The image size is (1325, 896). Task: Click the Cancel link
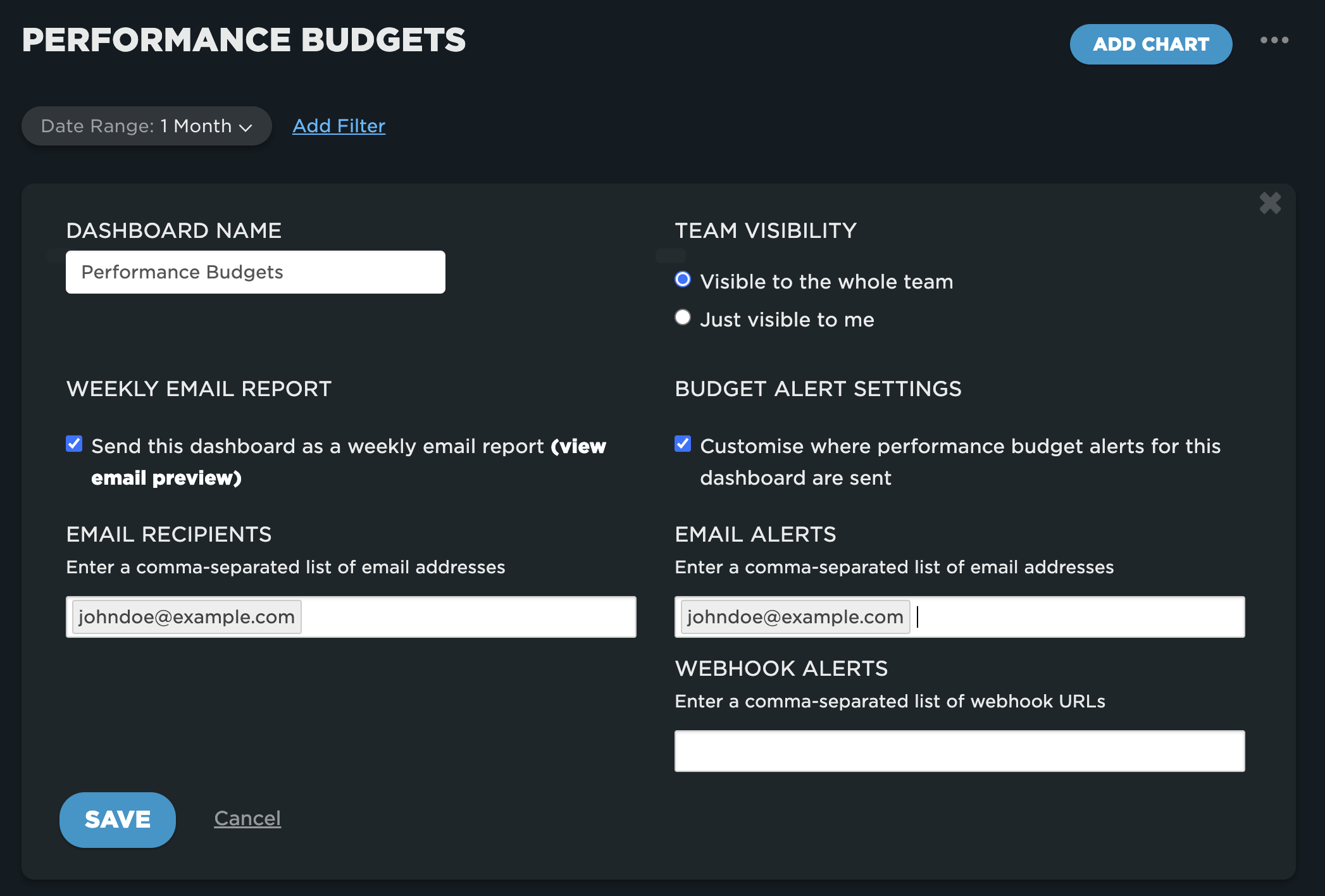point(247,819)
